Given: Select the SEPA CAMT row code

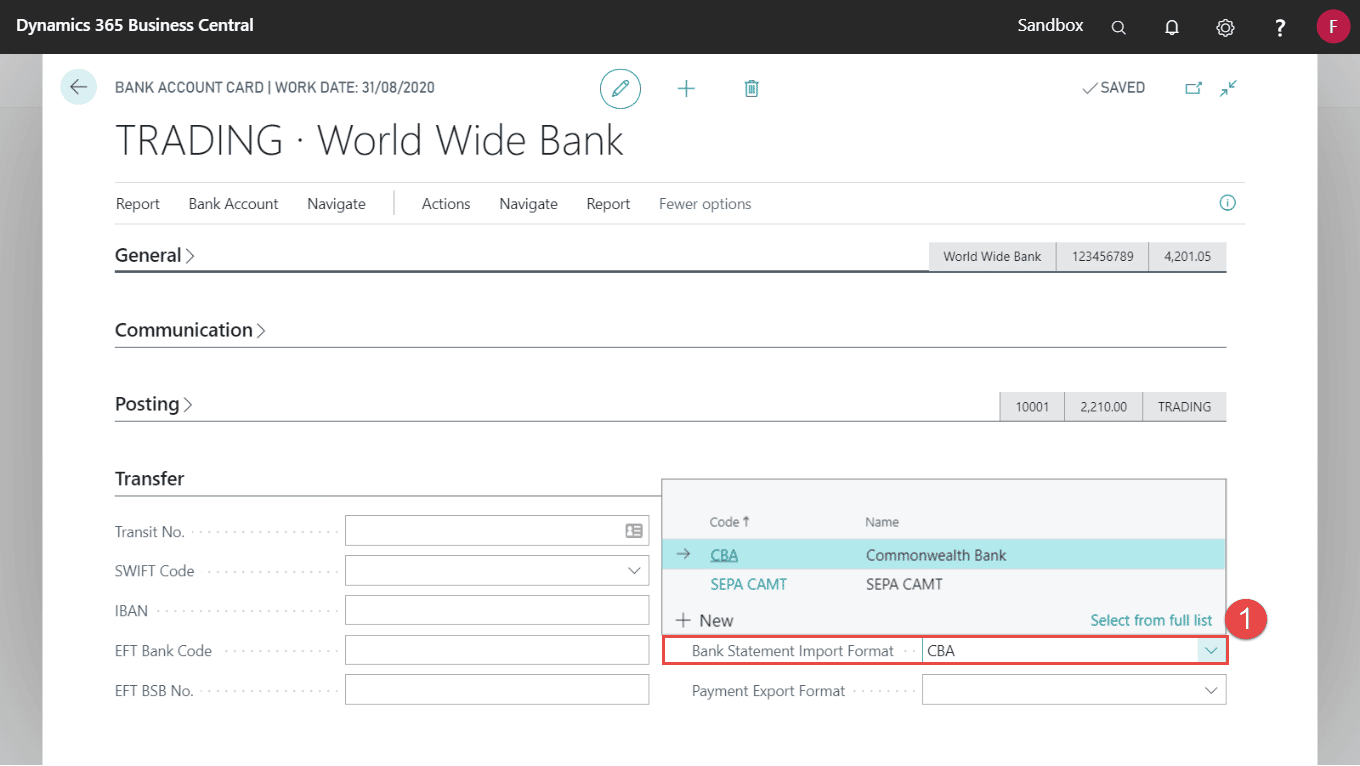Looking at the screenshot, I should (748, 584).
